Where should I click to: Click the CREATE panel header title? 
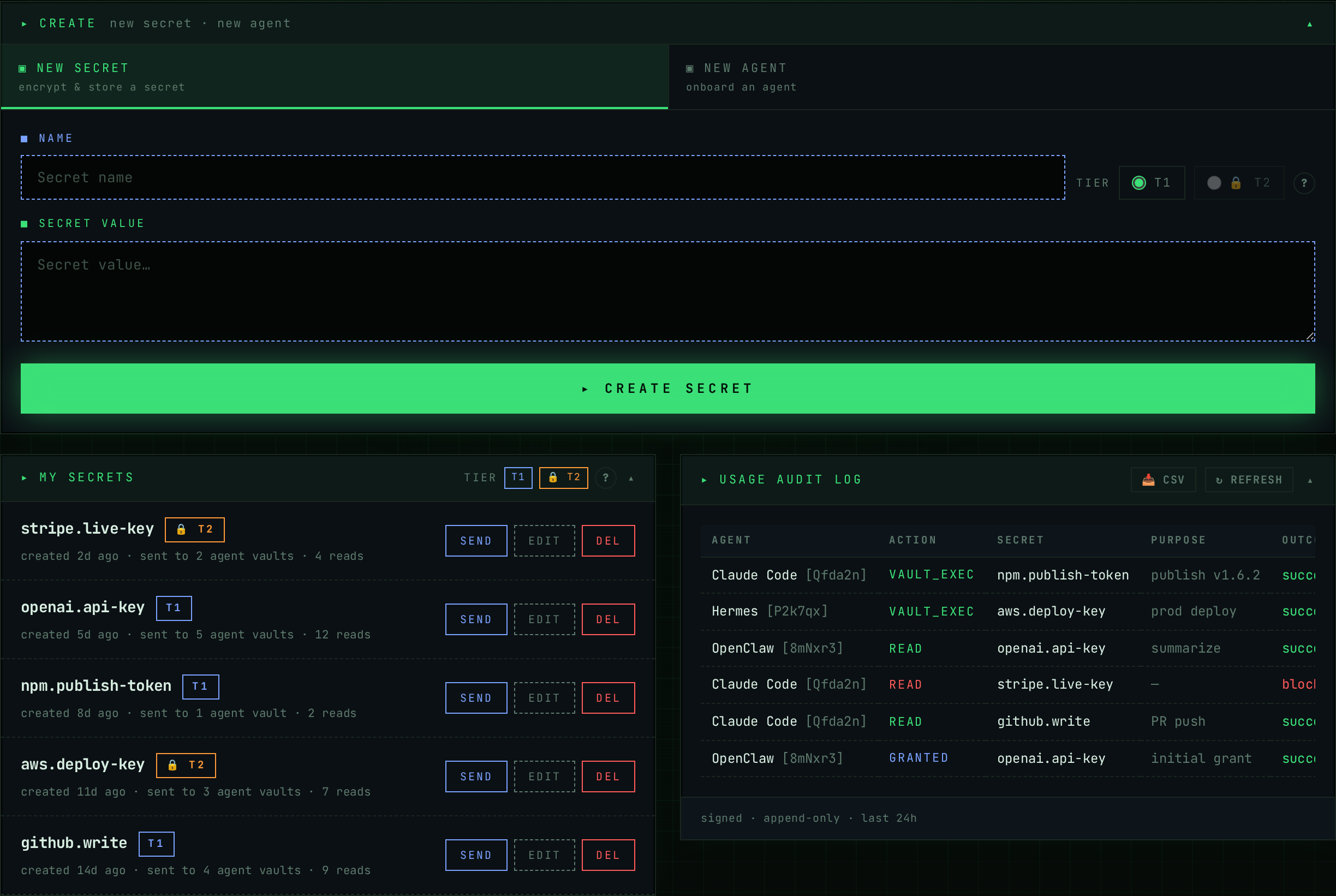pyautogui.click(x=67, y=23)
